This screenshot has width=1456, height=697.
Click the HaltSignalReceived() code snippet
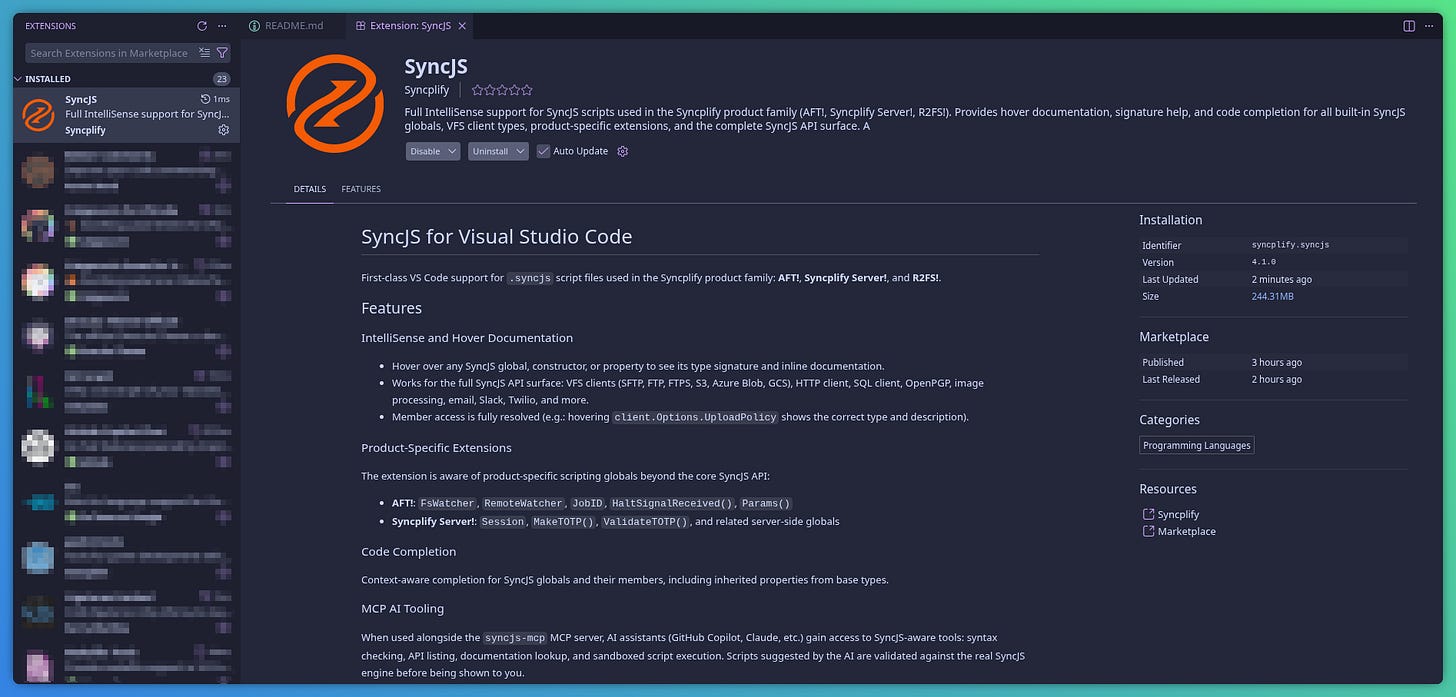point(672,503)
